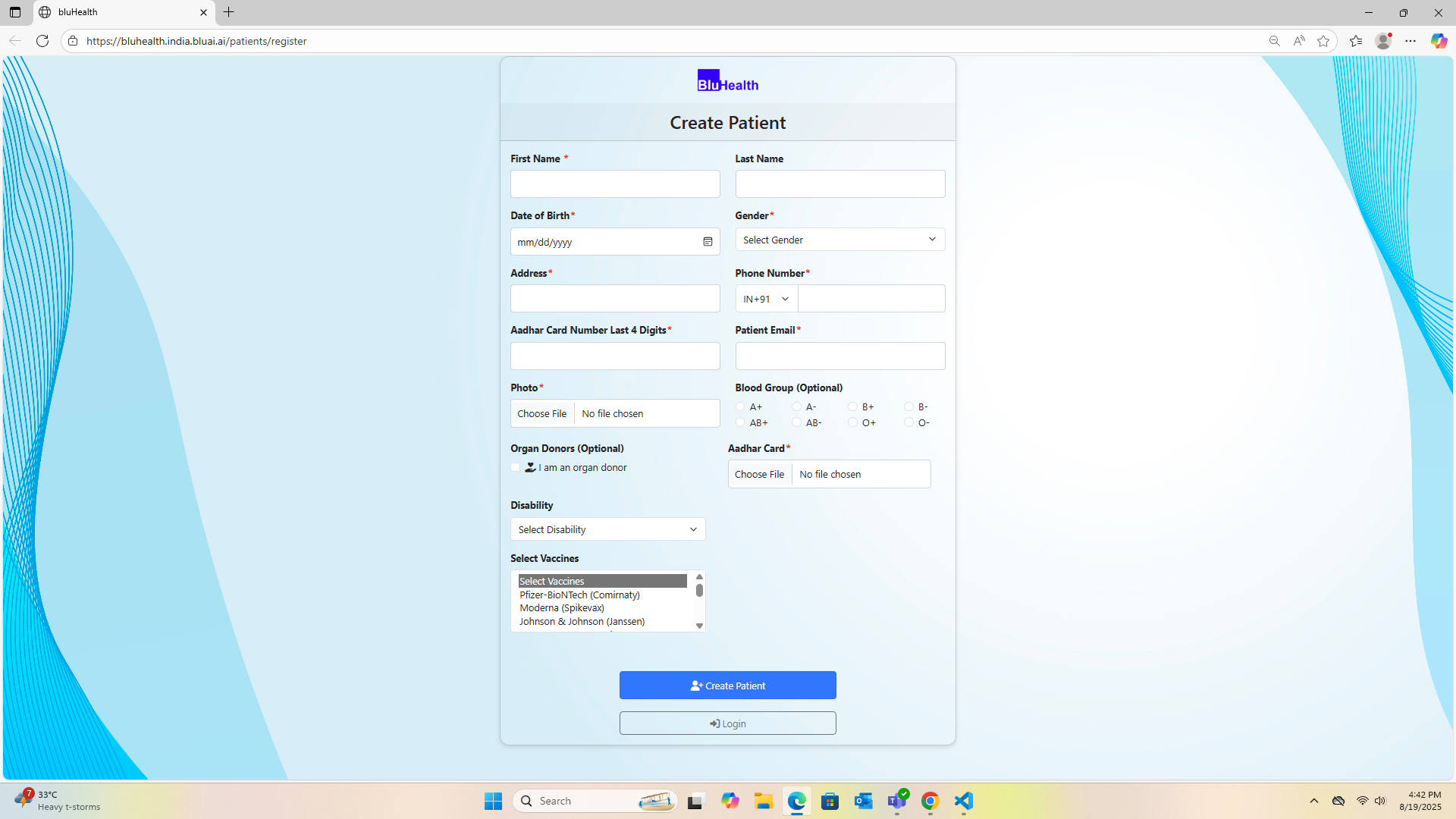The image size is (1456, 819).
Task: Check the I am an organ donor box
Action: pos(516,467)
